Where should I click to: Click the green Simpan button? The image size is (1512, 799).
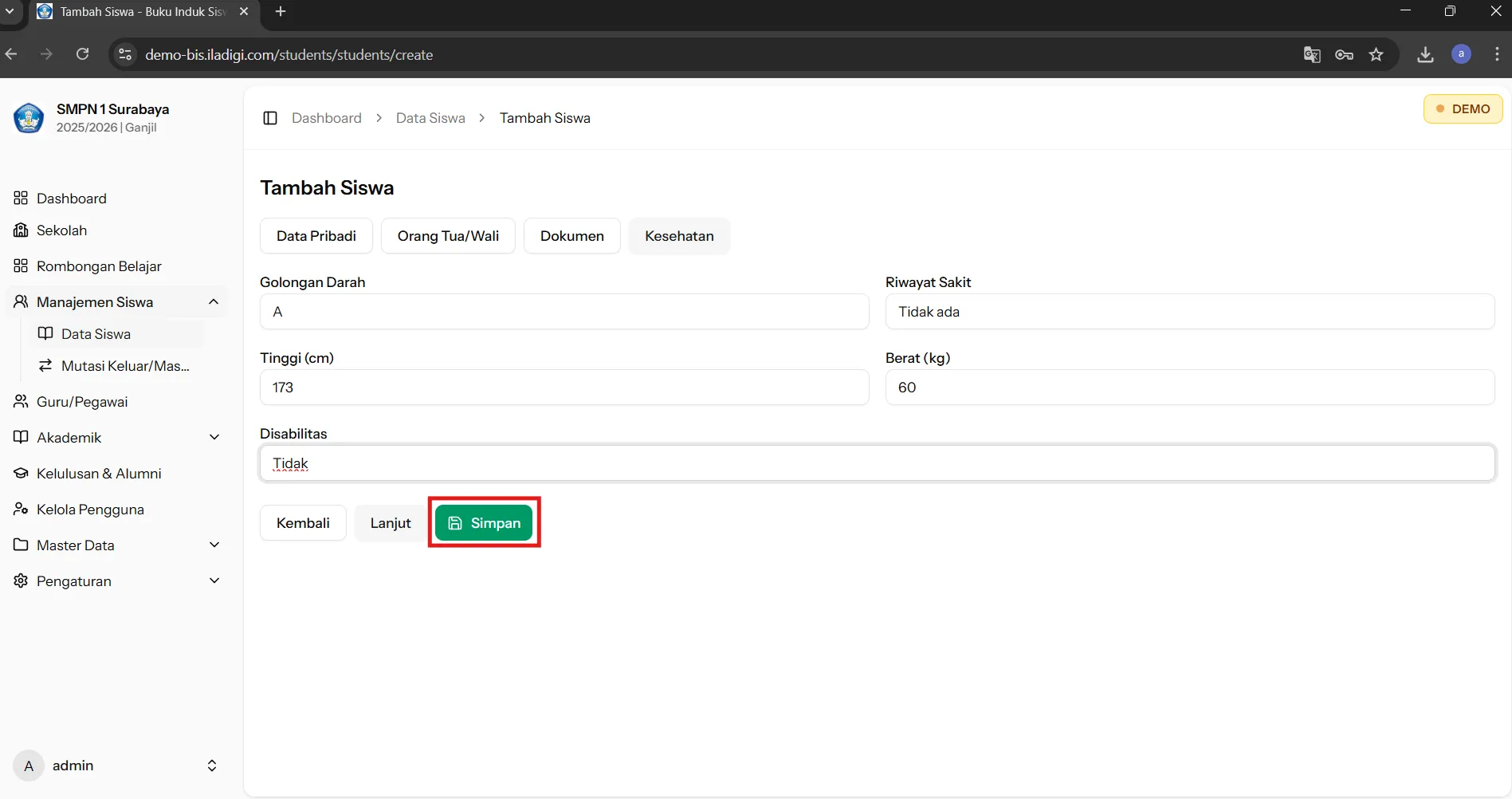click(x=484, y=523)
